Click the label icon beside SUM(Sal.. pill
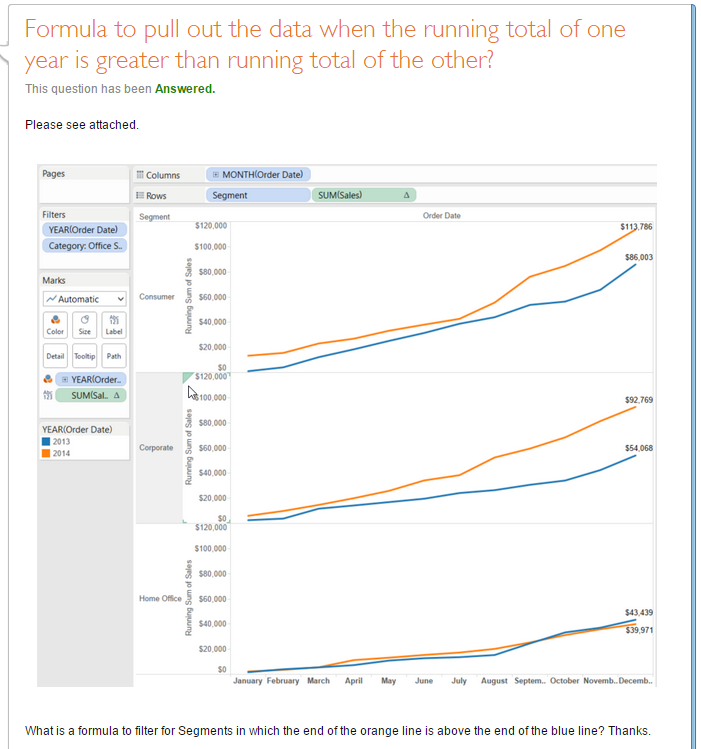 click(x=48, y=395)
